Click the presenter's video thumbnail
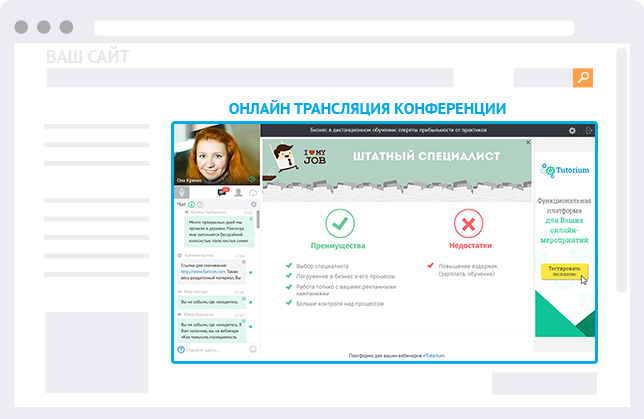Image resolution: width=644 pixels, height=419 pixels. 217,154
